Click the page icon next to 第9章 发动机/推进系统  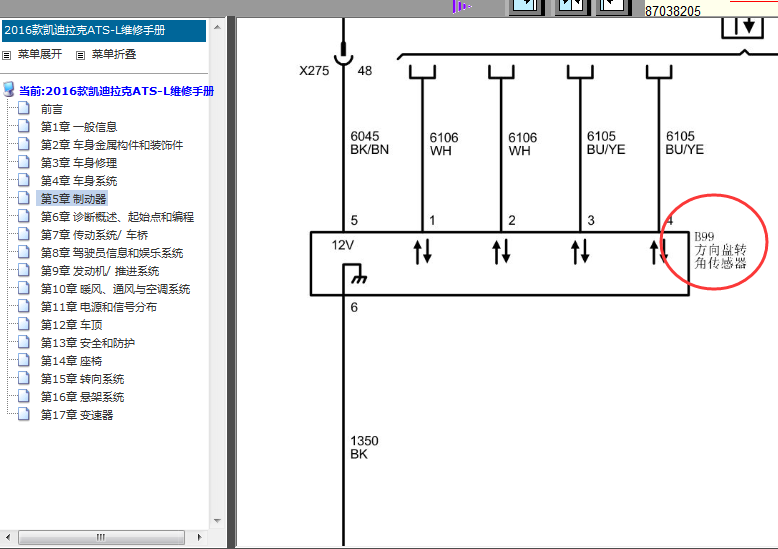point(24,271)
